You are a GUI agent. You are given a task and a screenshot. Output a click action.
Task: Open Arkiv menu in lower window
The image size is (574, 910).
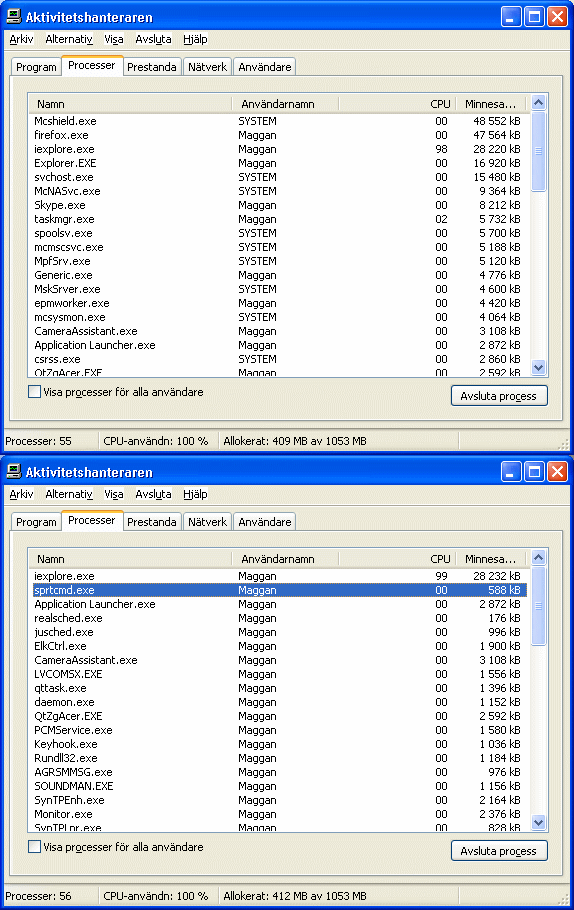click(21, 494)
